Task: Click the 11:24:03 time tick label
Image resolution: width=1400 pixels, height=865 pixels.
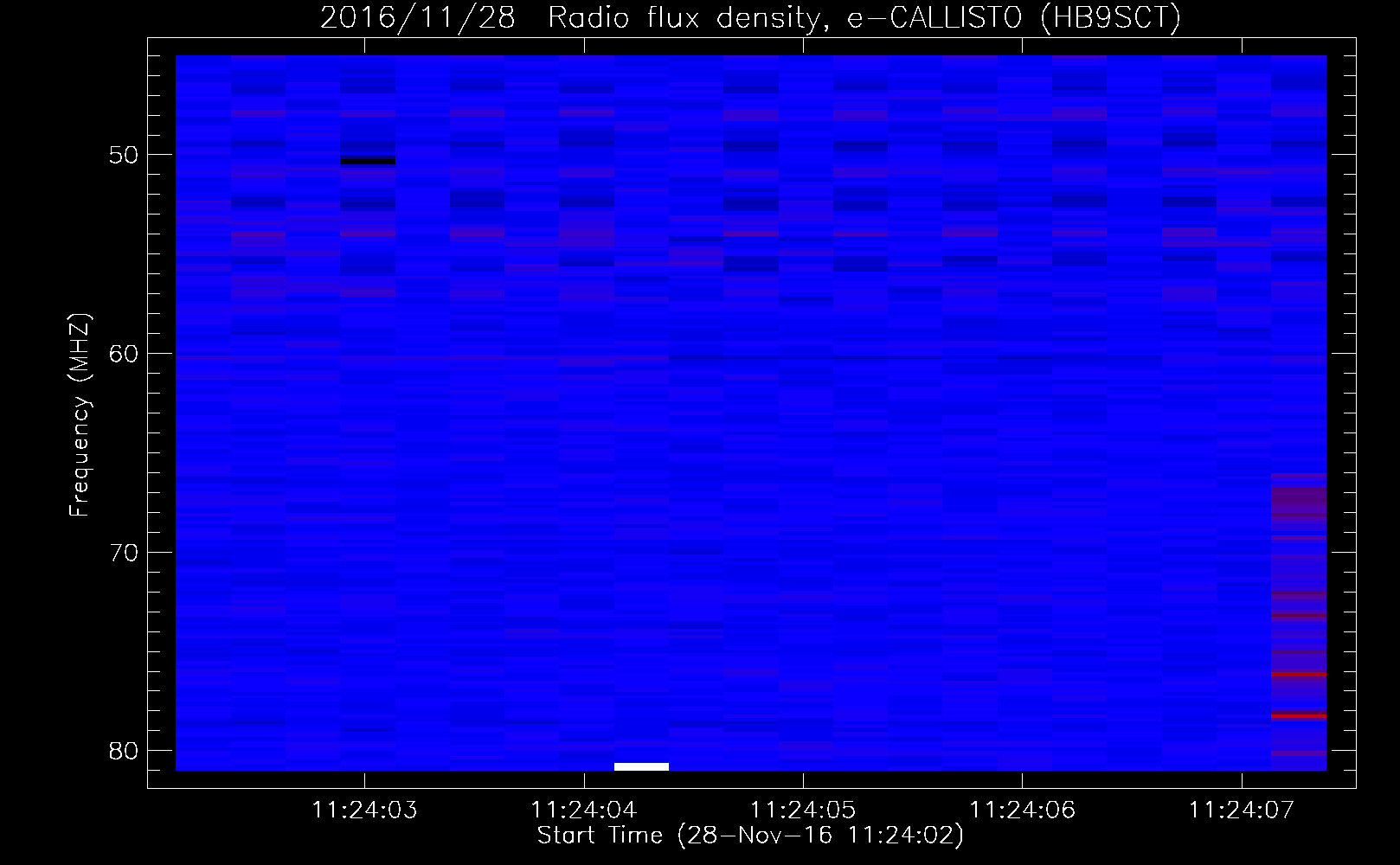Action: click(364, 811)
